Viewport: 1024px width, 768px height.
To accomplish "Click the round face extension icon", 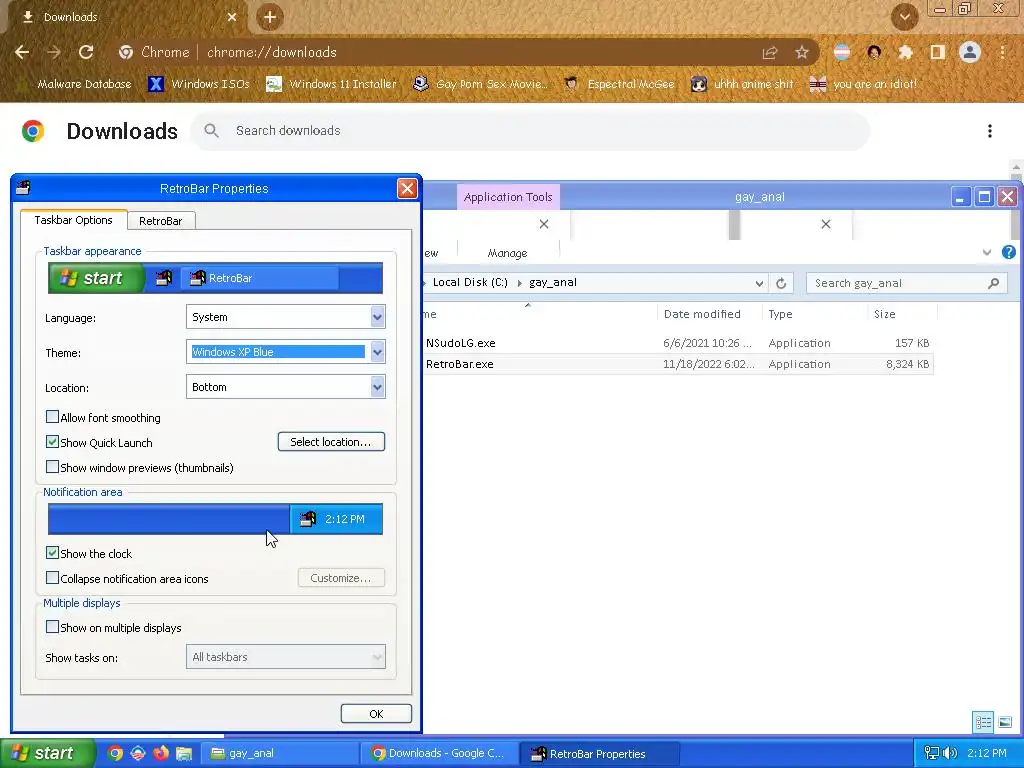I will click(874, 52).
